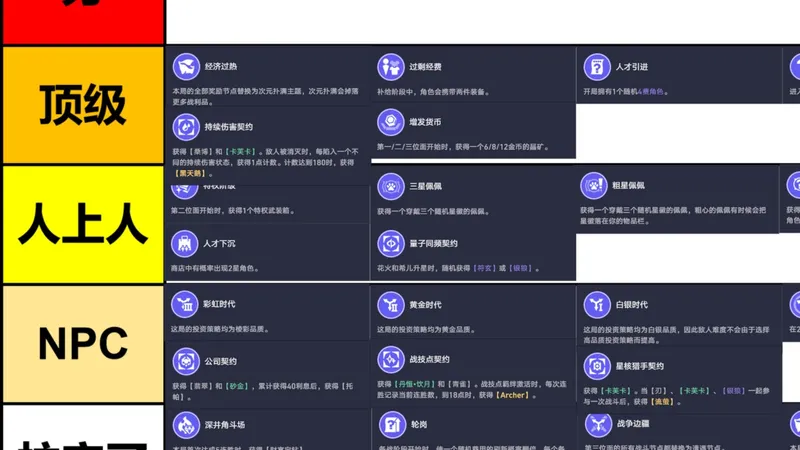Click the 黄金时代 title text

(x=425, y=305)
